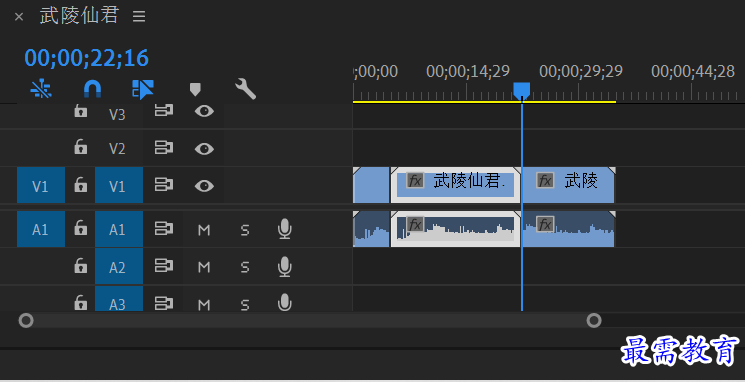Close the 武陵仙君 sequence tab
The image size is (745, 382).
pos(19,17)
